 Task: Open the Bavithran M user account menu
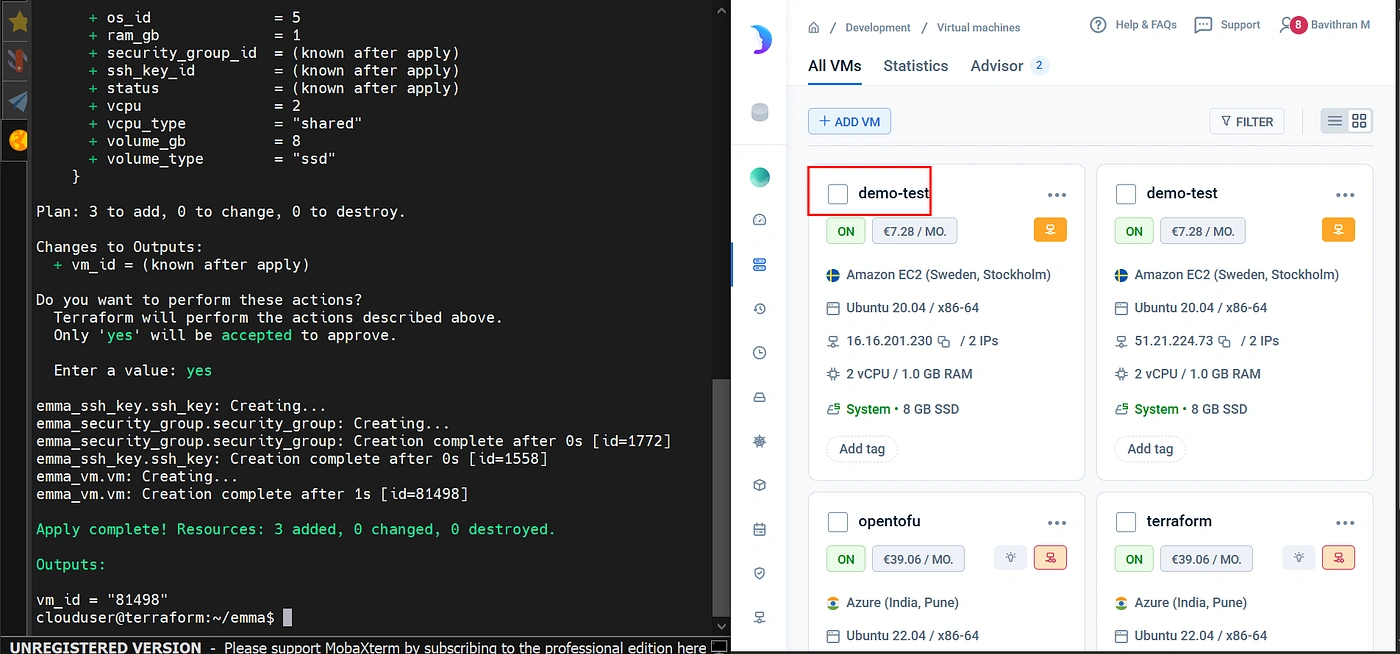1324,25
